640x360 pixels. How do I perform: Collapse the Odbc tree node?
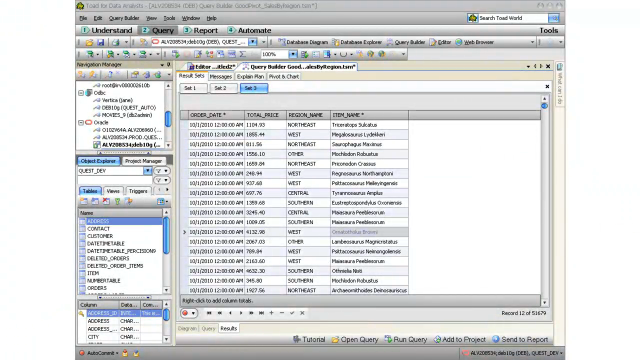(81, 93)
